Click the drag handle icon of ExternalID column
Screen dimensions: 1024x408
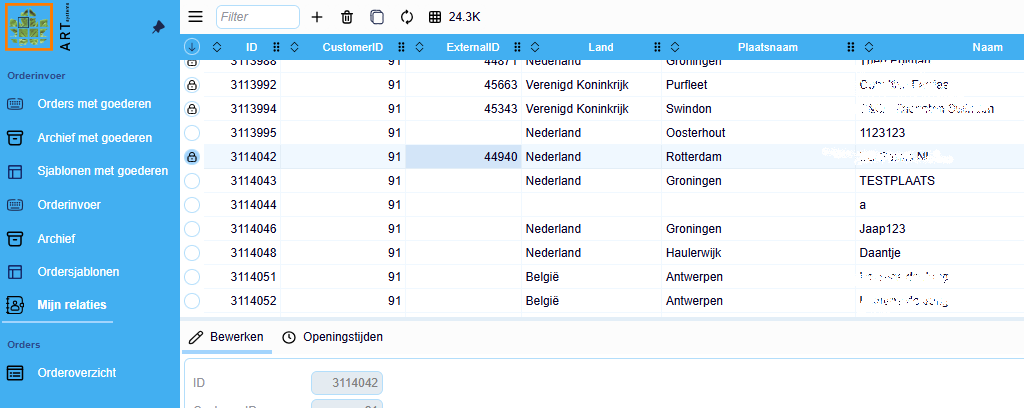coord(517,47)
